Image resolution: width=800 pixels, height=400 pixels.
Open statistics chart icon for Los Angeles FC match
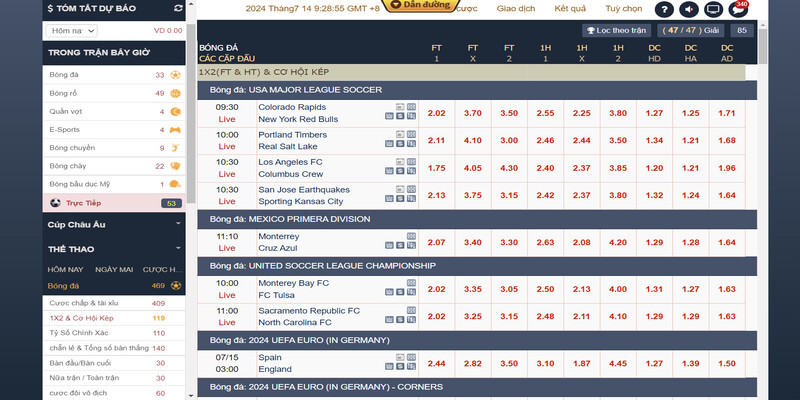(x=389, y=171)
